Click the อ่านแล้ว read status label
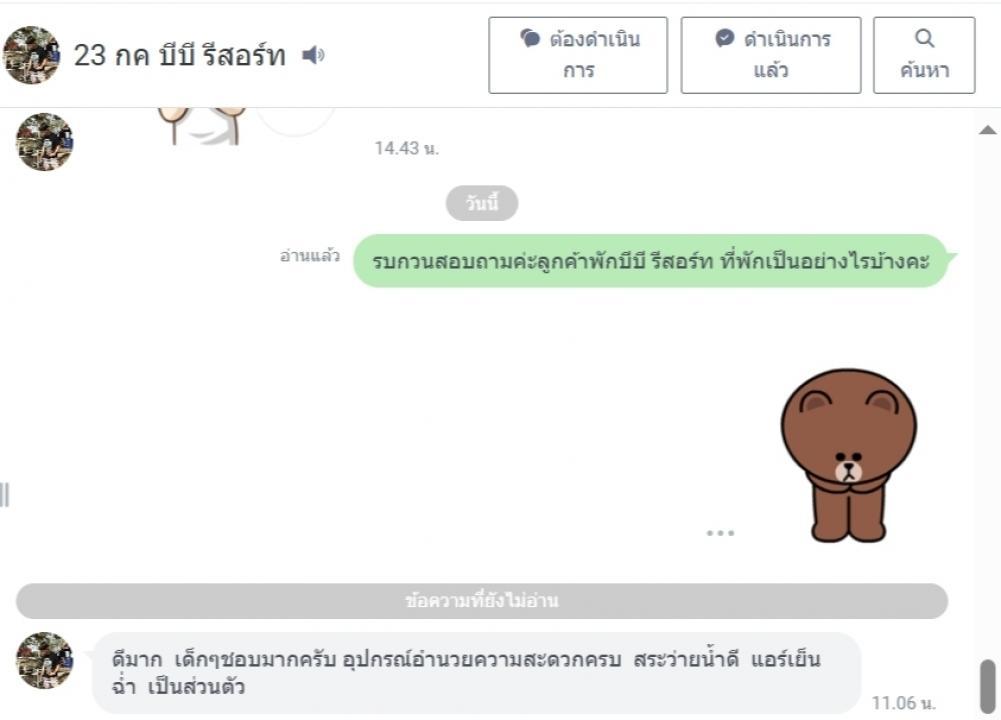Image resolution: width=1001 pixels, height=720 pixels. point(310,256)
